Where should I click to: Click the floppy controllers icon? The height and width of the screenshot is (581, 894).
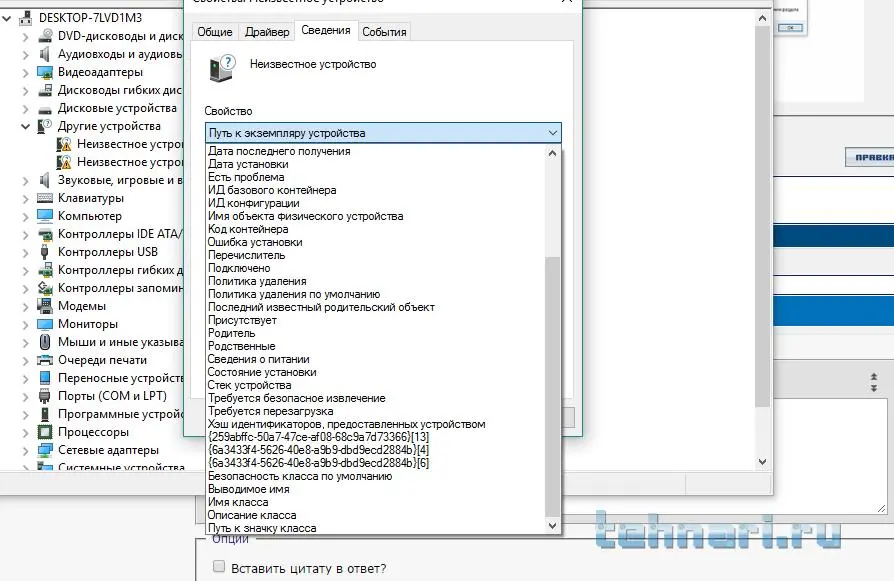[x=45, y=270]
